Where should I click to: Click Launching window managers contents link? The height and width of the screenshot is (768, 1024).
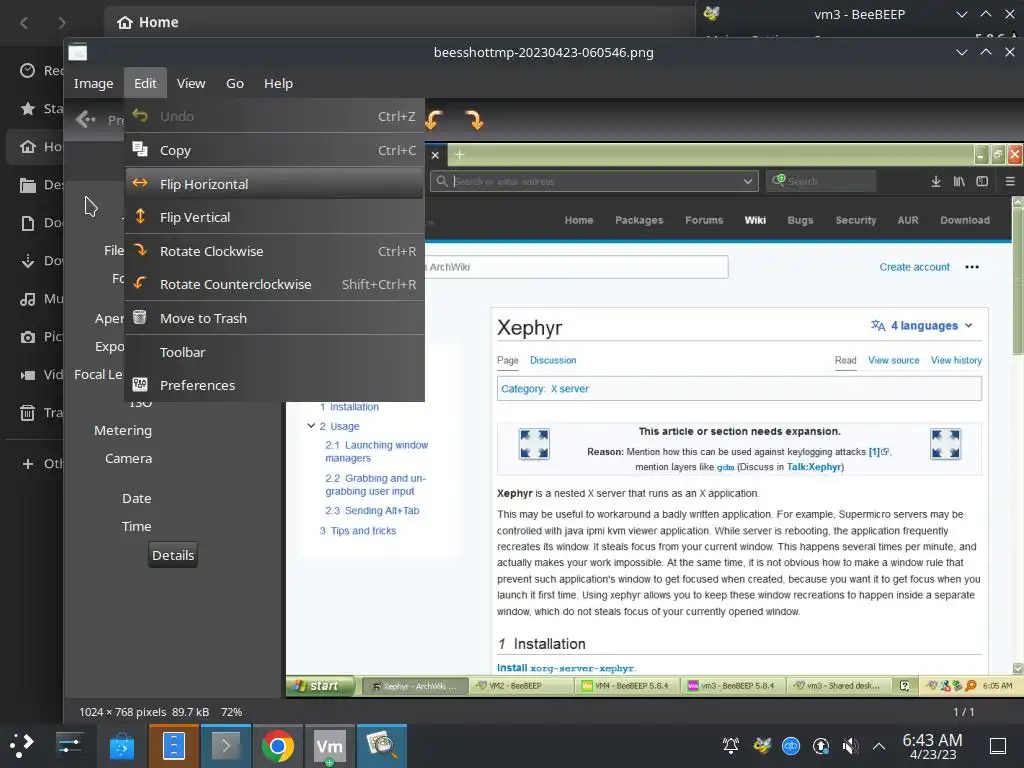point(376,451)
